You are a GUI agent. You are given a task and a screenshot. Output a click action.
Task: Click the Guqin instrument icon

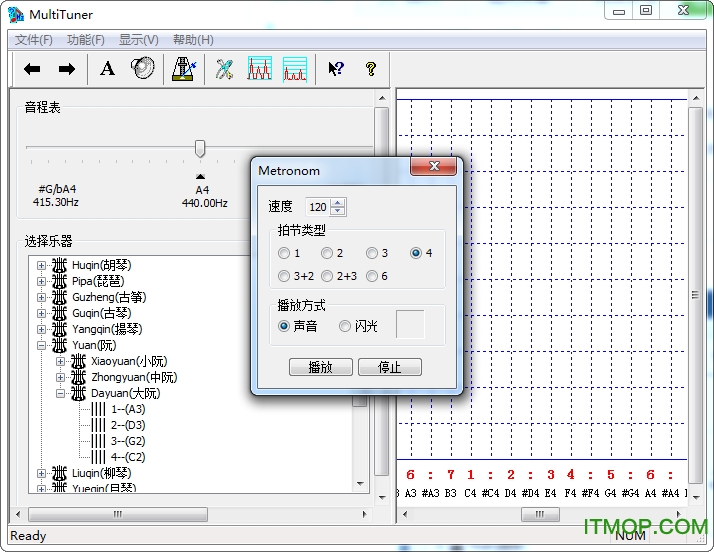[59, 313]
